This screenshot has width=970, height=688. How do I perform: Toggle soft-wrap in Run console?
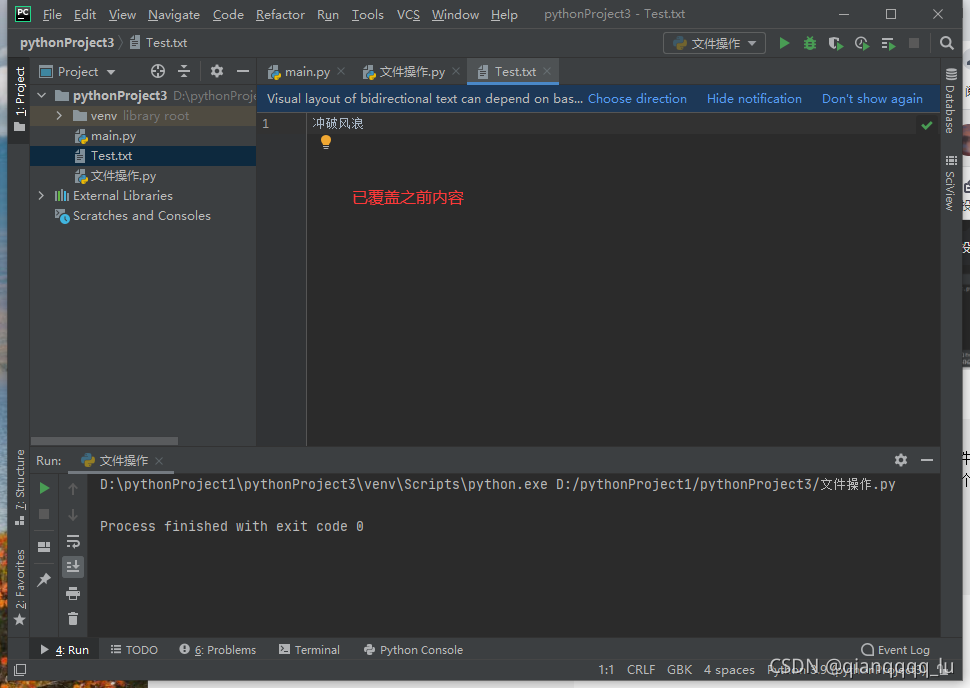[73, 541]
